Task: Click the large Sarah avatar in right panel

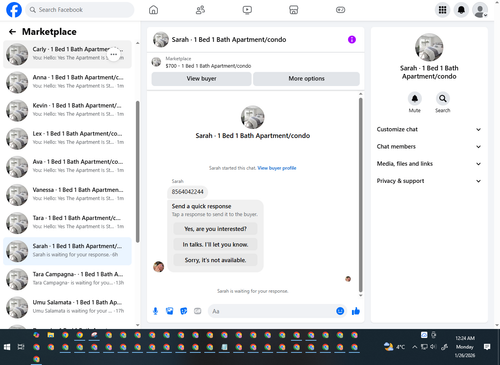Action: [x=429, y=47]
